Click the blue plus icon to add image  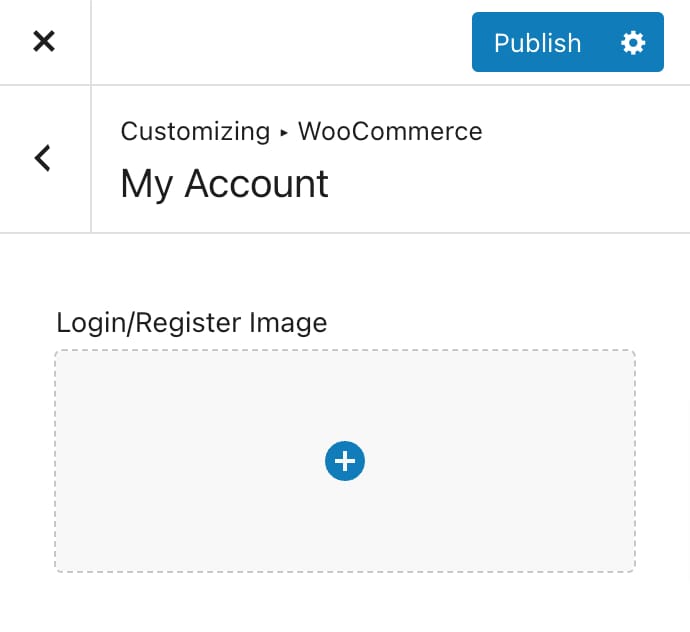click(345, 461)
